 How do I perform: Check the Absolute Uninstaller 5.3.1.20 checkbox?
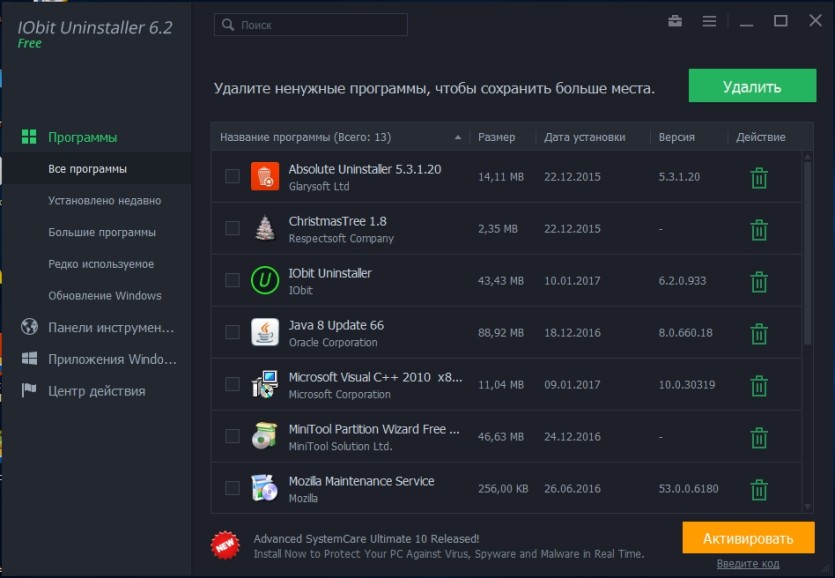click(x=232, y=176)
